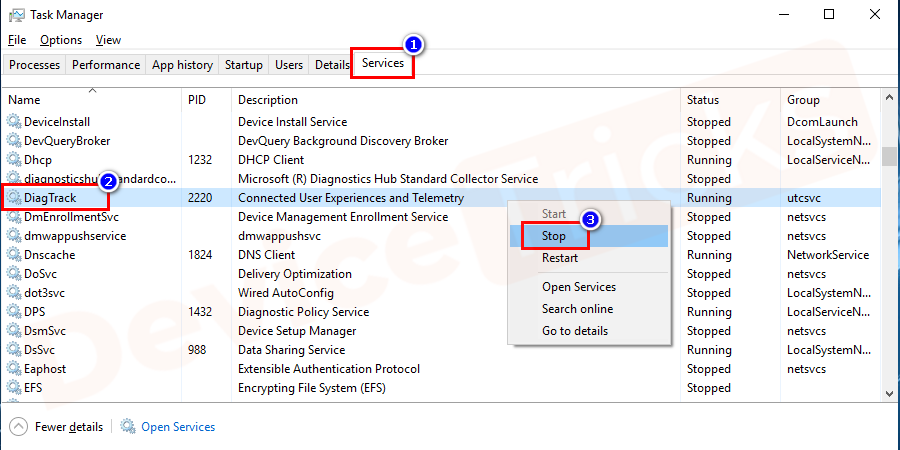This screenshot has width=900, height=450.
Task: Collapse view with Fewer details arrow
Action: 18,426
